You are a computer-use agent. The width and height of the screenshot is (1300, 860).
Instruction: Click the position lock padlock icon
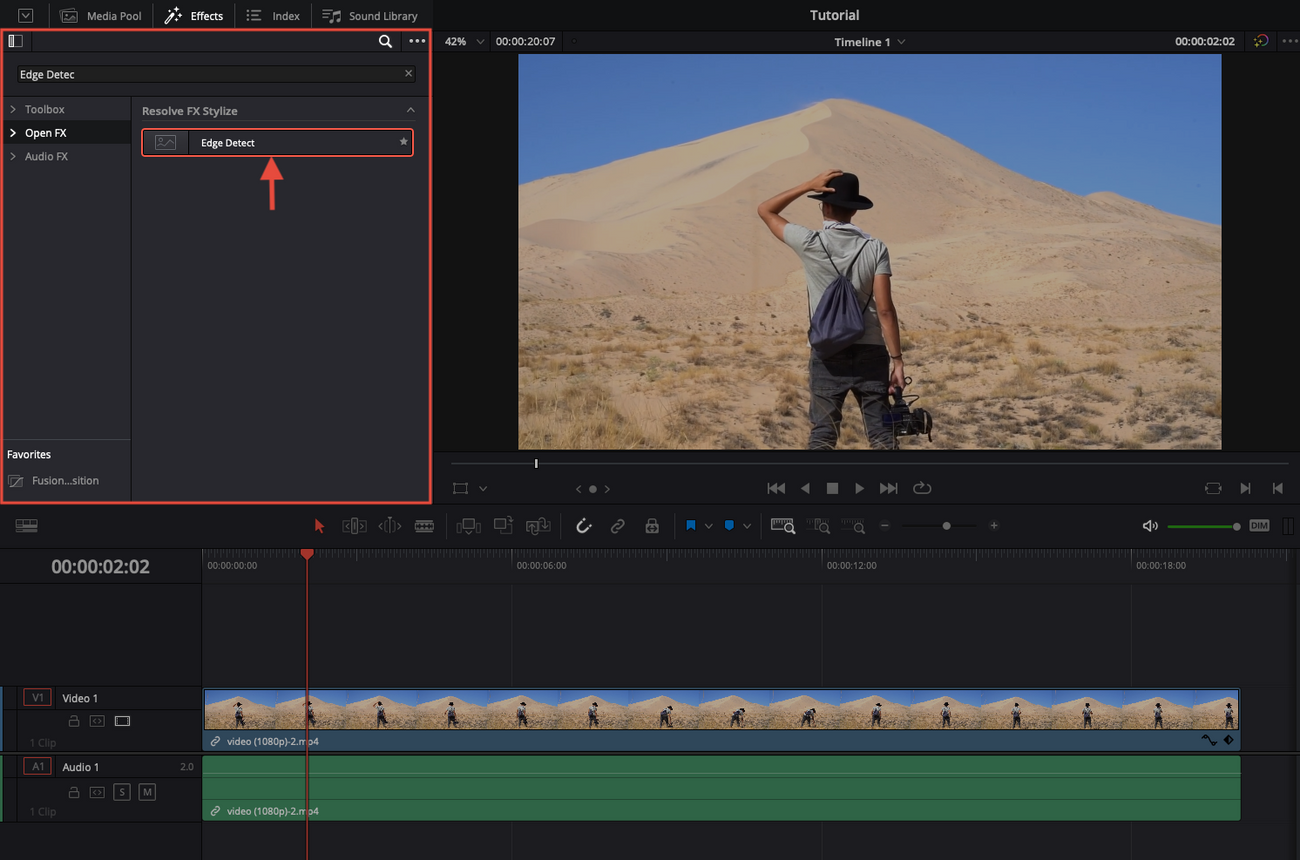point(652,526)
